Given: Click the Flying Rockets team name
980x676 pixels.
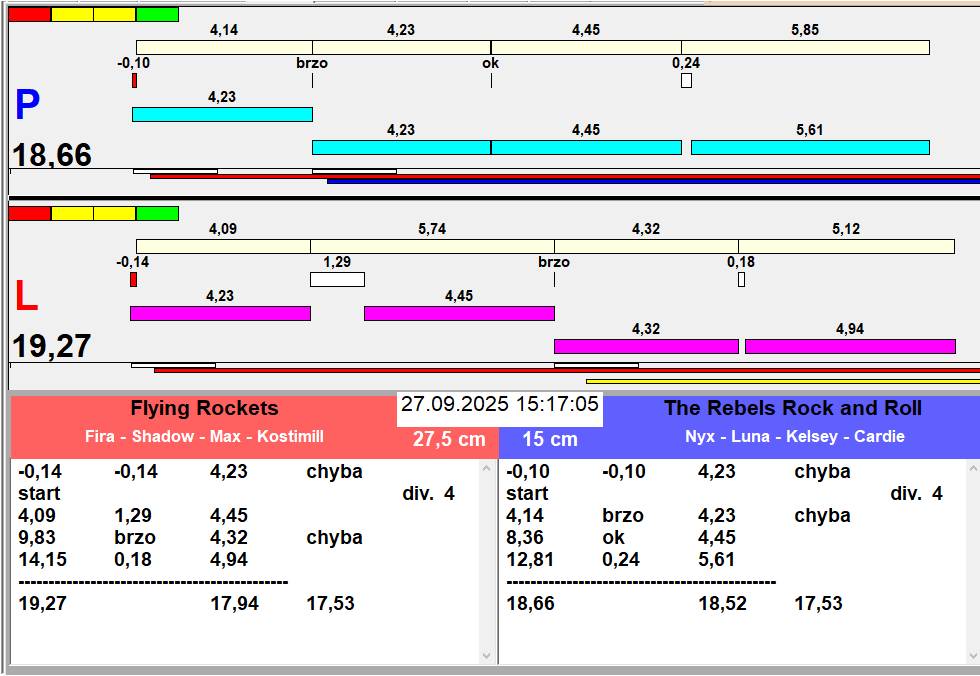Looking at the screenshot, I should click(204, 408).
